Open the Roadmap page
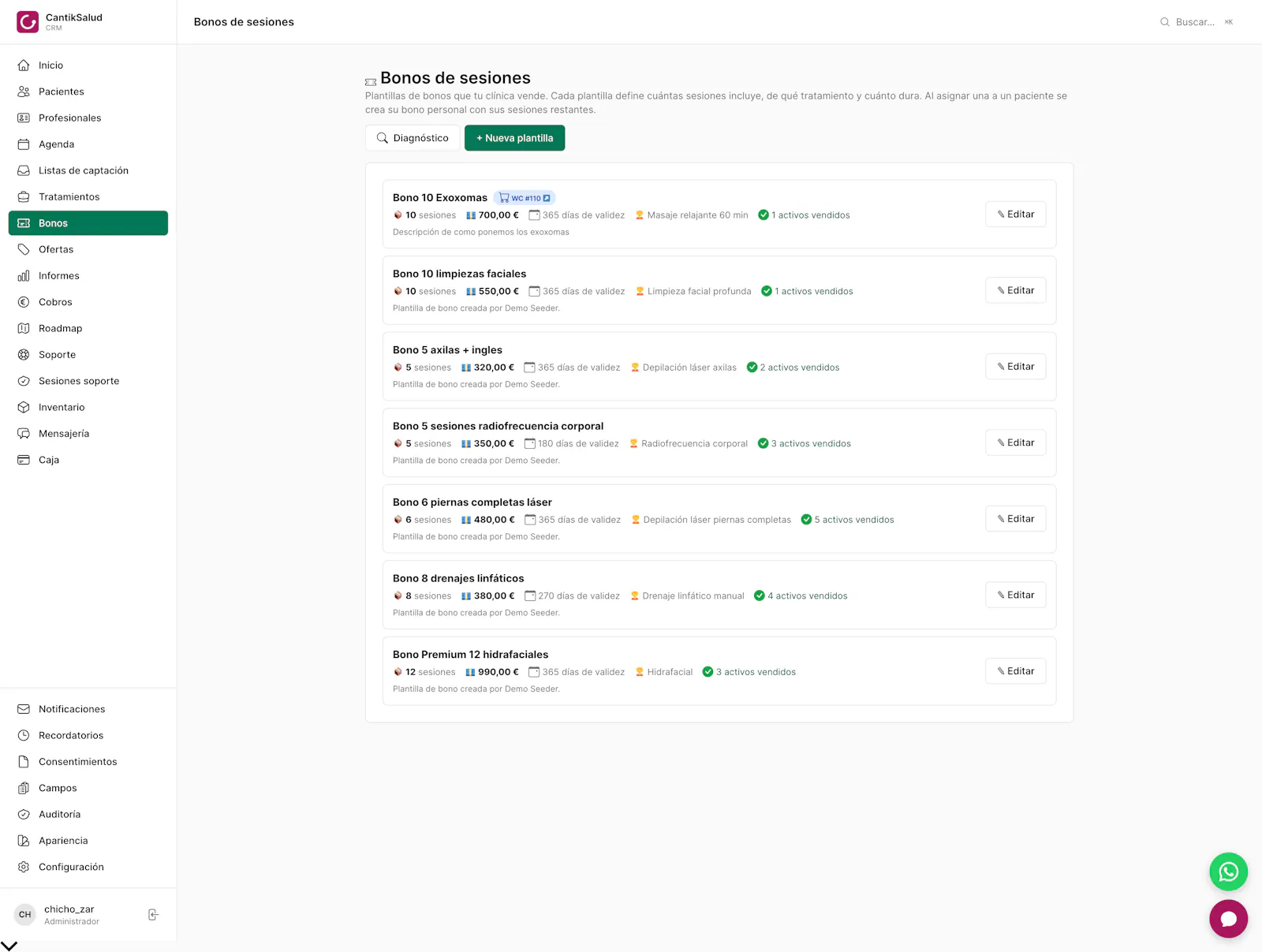Image resolution: width=1262 pixels, height=952 pixels. (88, 328)
